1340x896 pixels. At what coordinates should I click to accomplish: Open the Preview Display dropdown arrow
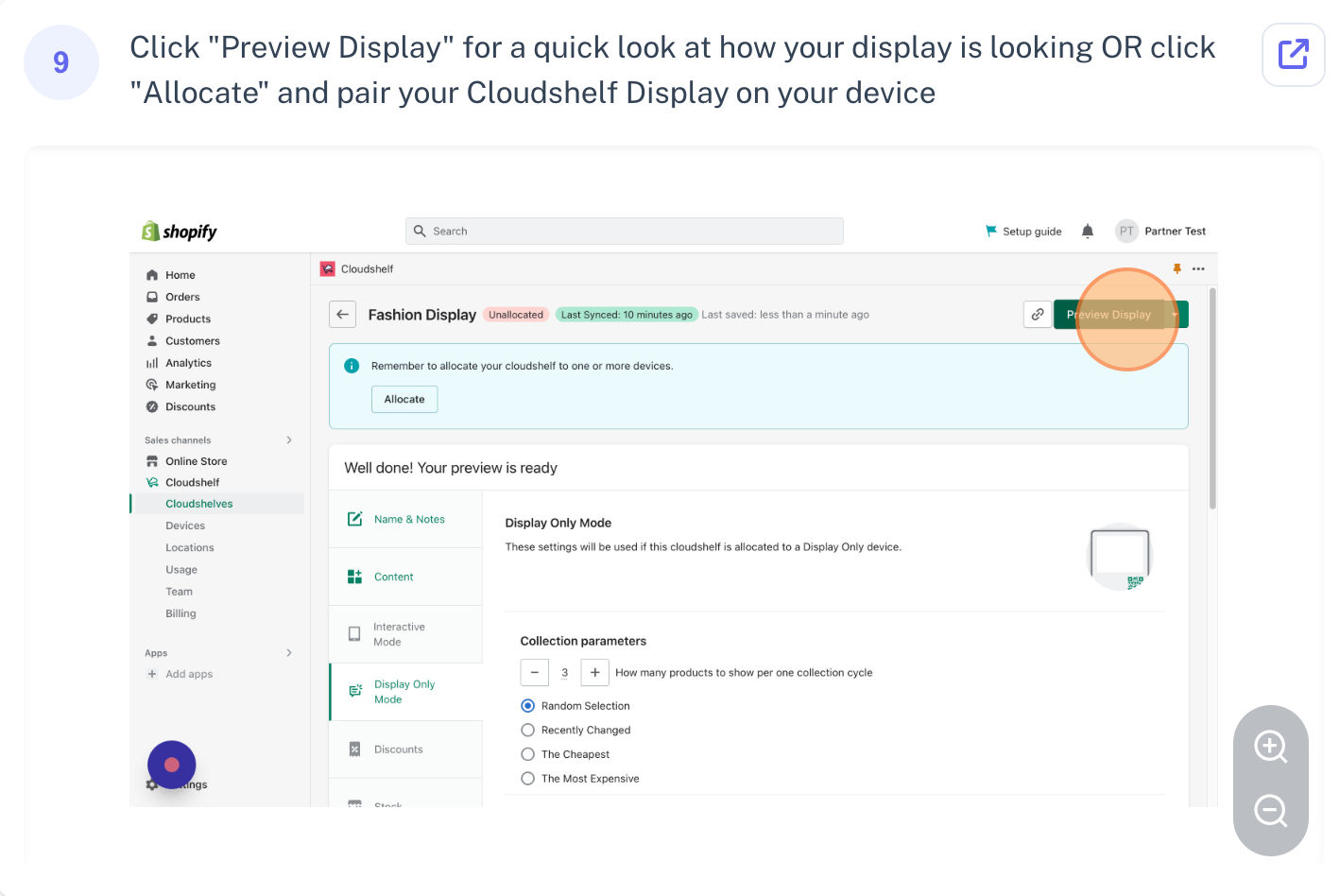click(x=1176, y=315)
